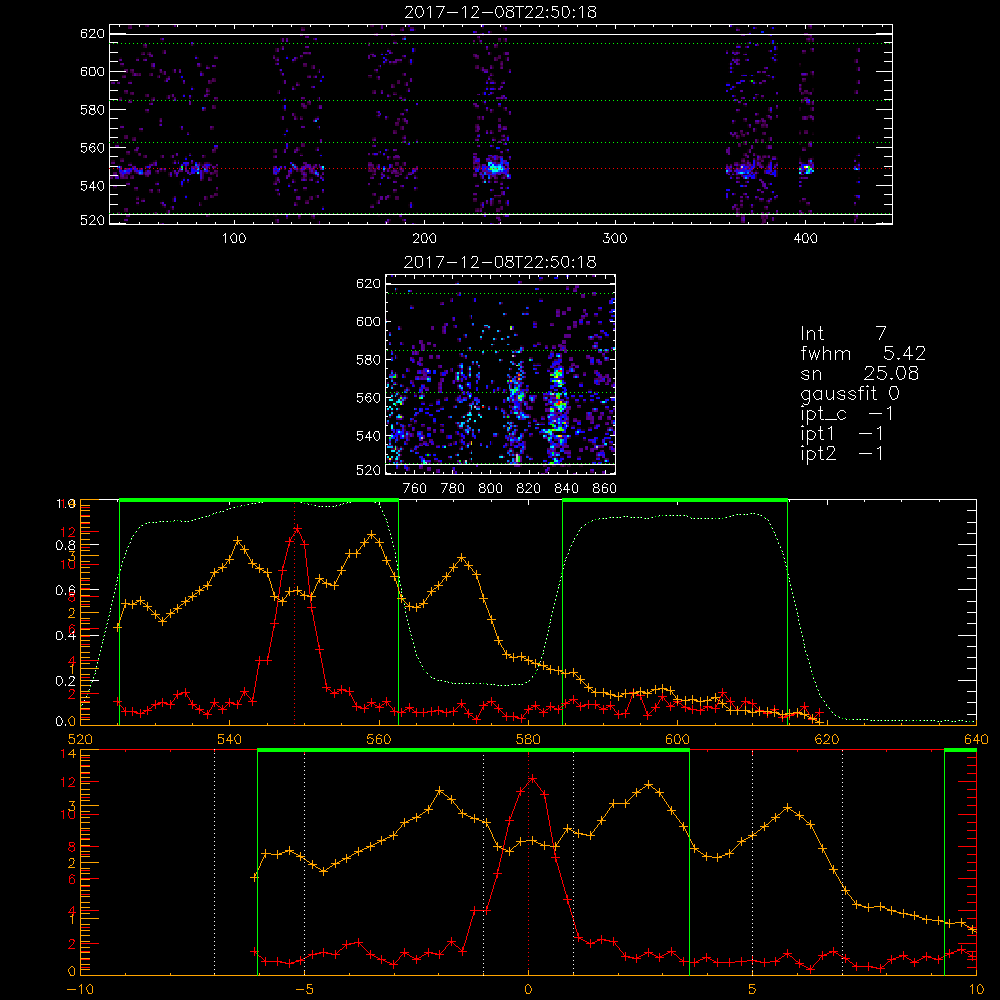
Task: Select the 'fwhm 5.42' readout
Action: [x=863, y=353]
